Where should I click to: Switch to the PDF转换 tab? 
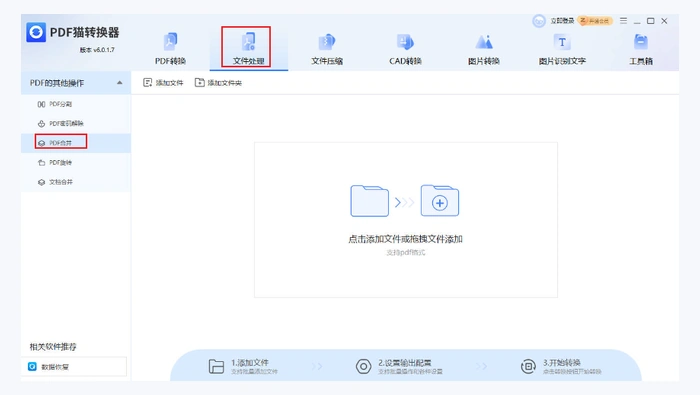(x=171, y=48)
